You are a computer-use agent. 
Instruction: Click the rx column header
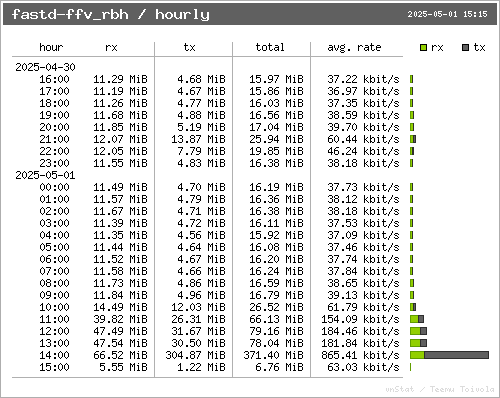point(111,48)
